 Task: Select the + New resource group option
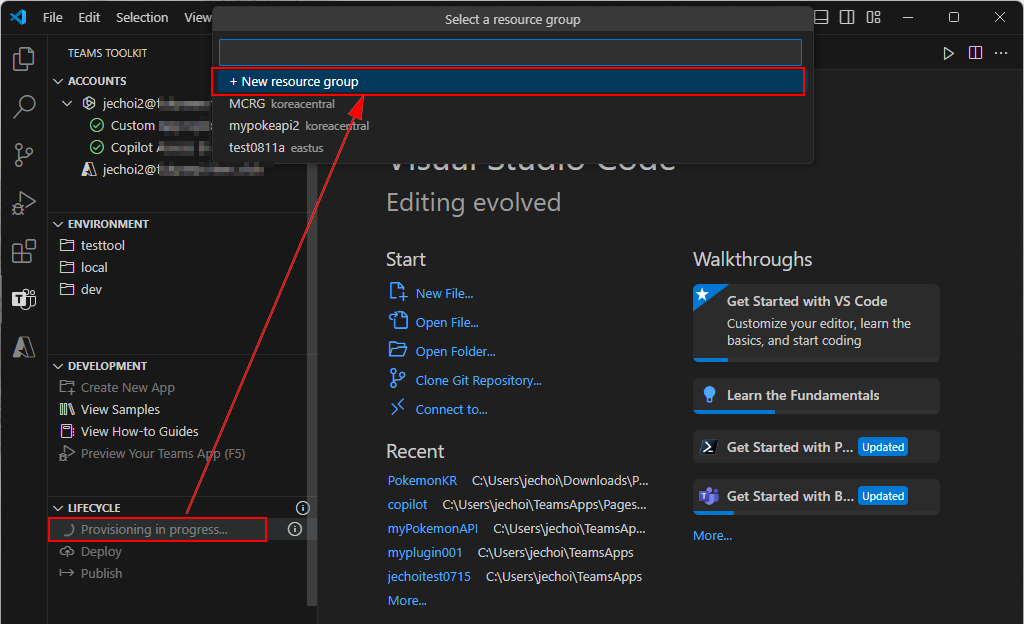click(509, 82)
